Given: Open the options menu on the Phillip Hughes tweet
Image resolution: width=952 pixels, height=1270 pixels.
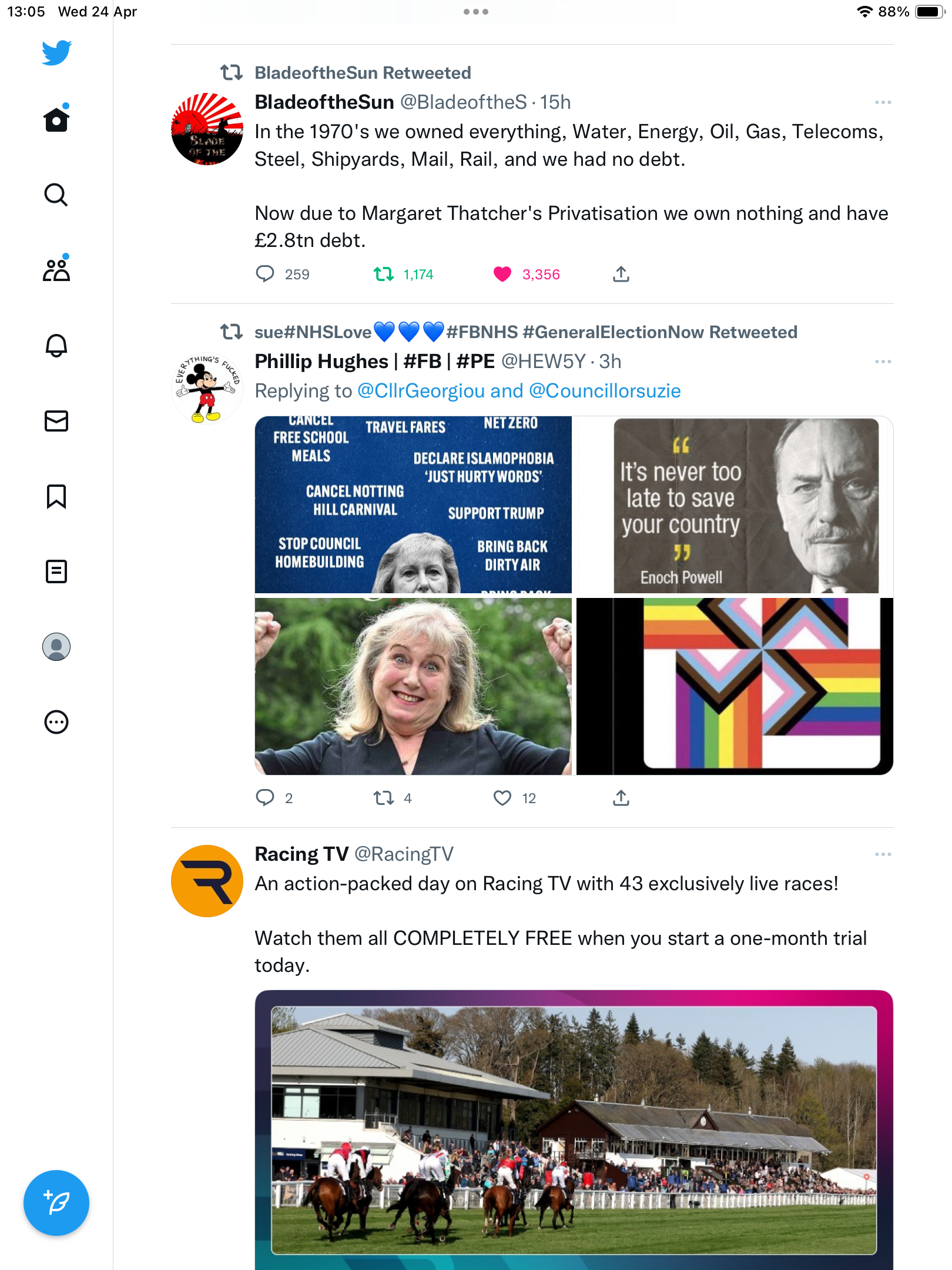Looking at the screenshot, I should 883,362.
